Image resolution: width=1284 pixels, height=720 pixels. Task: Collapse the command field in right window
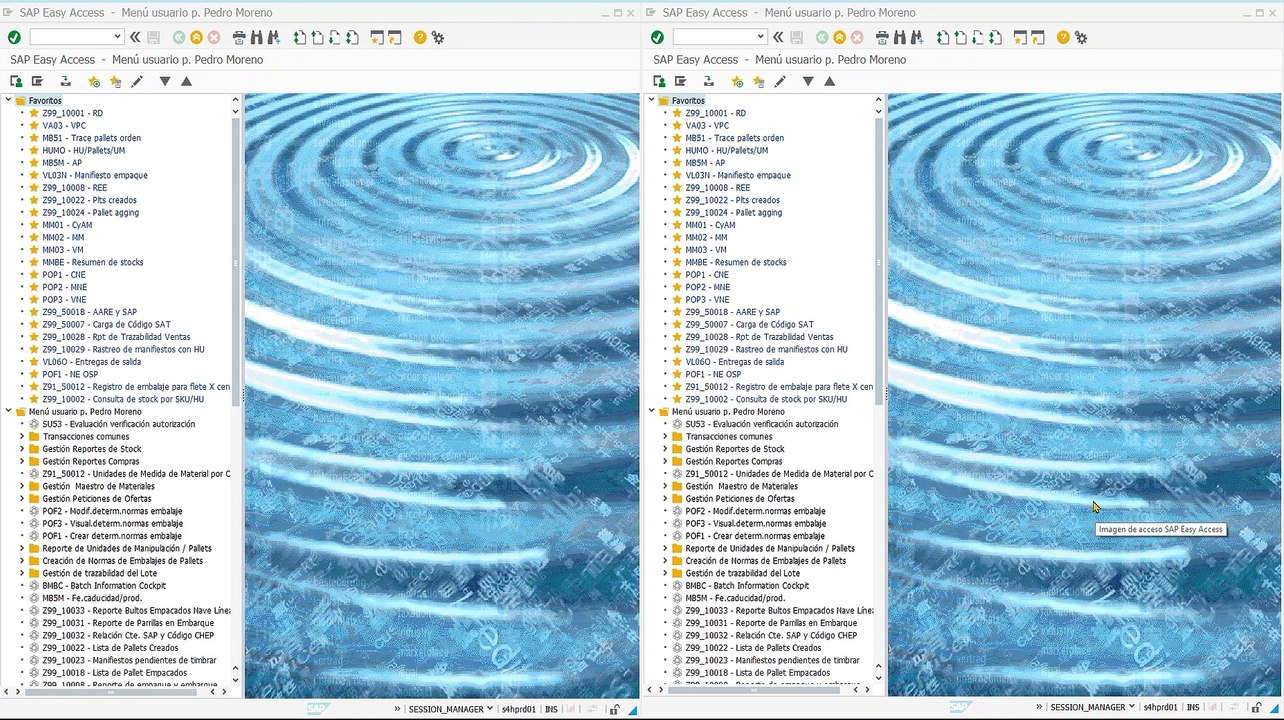(778, 37)
